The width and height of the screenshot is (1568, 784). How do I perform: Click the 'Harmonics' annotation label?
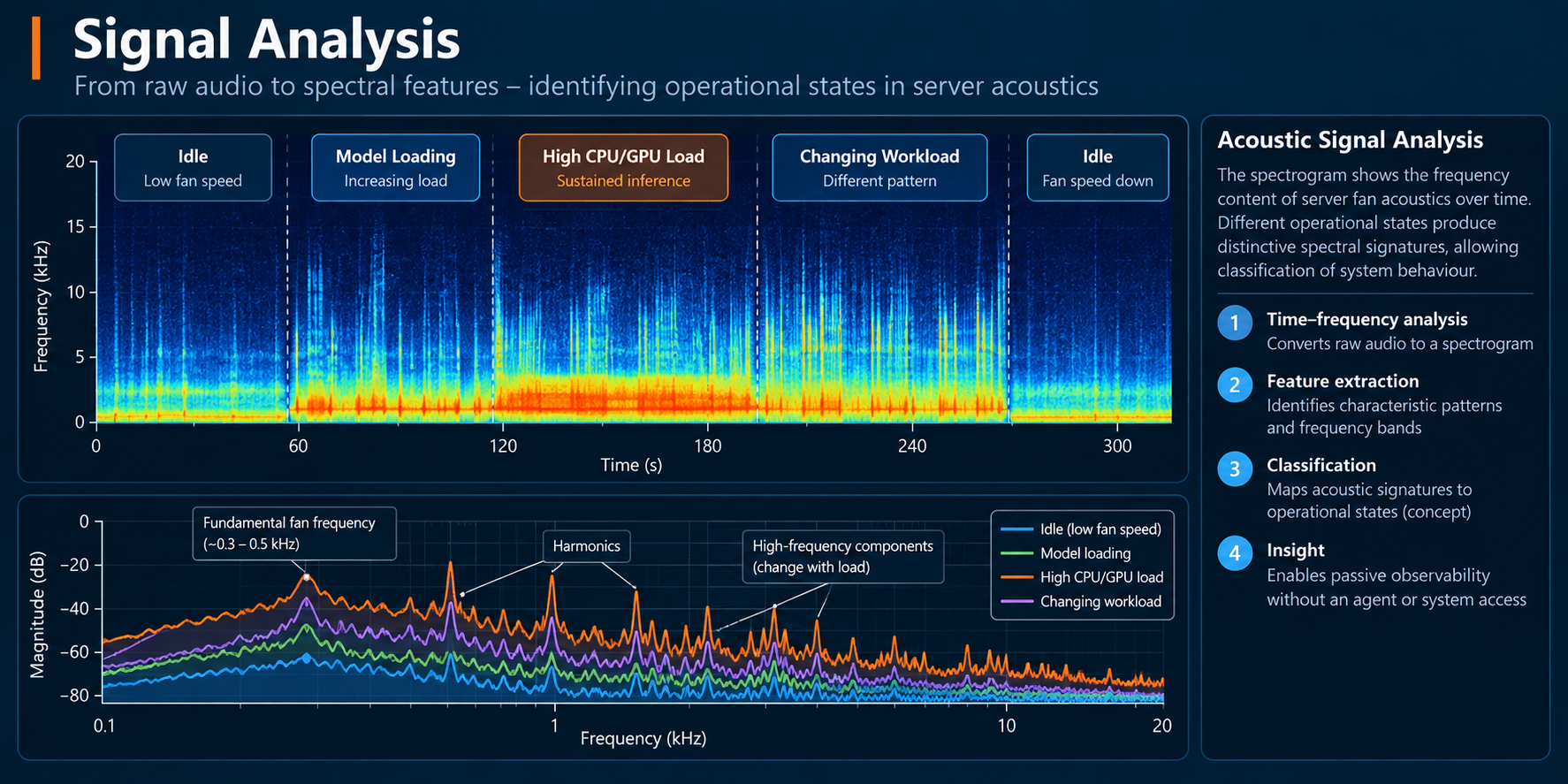tap(586, 546)
